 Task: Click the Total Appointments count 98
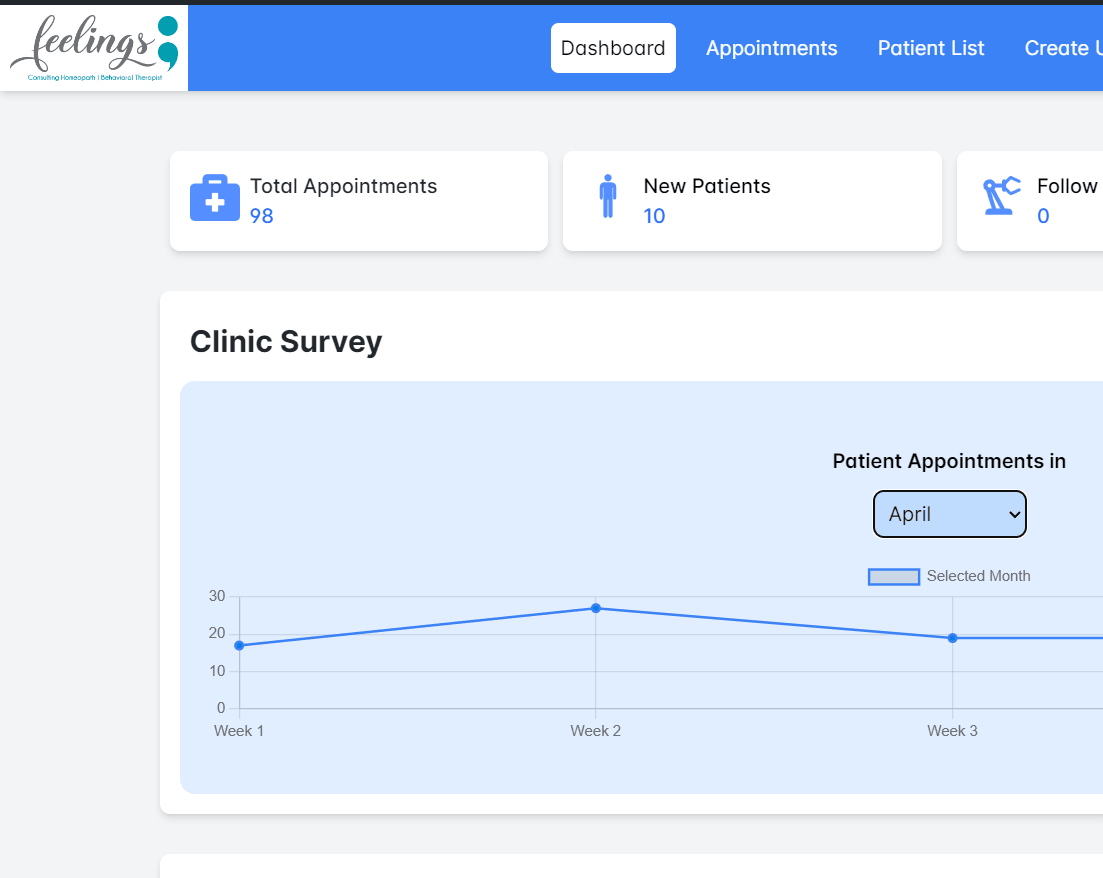[x=262, y=216]
